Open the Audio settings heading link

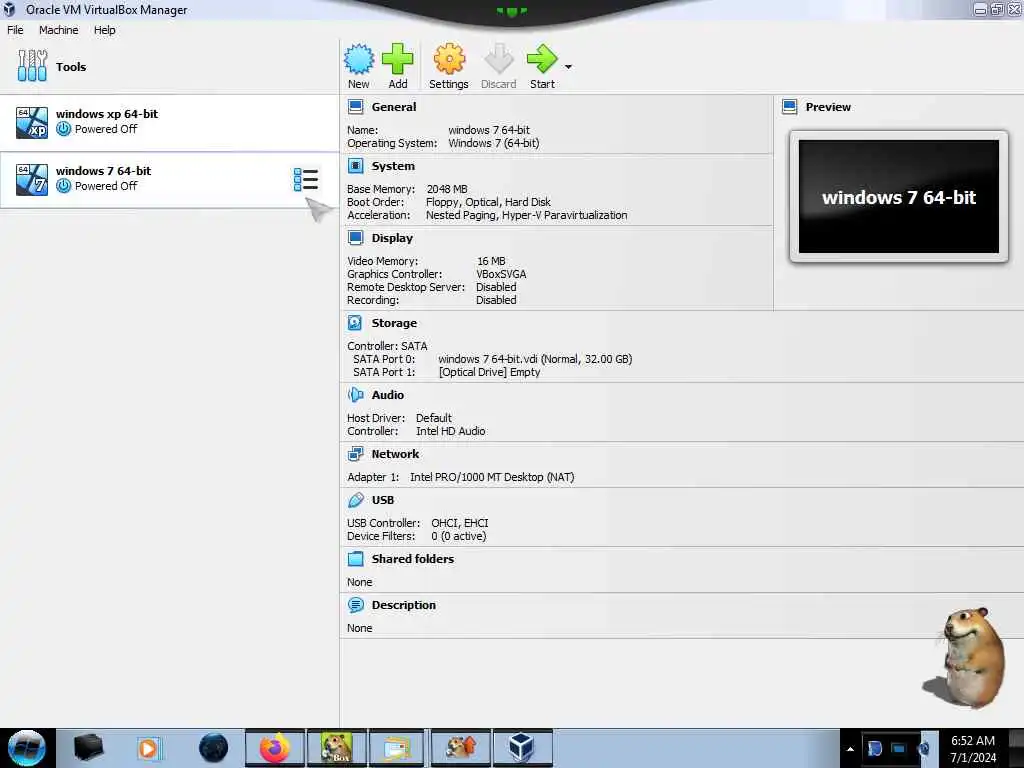(388, 394)
